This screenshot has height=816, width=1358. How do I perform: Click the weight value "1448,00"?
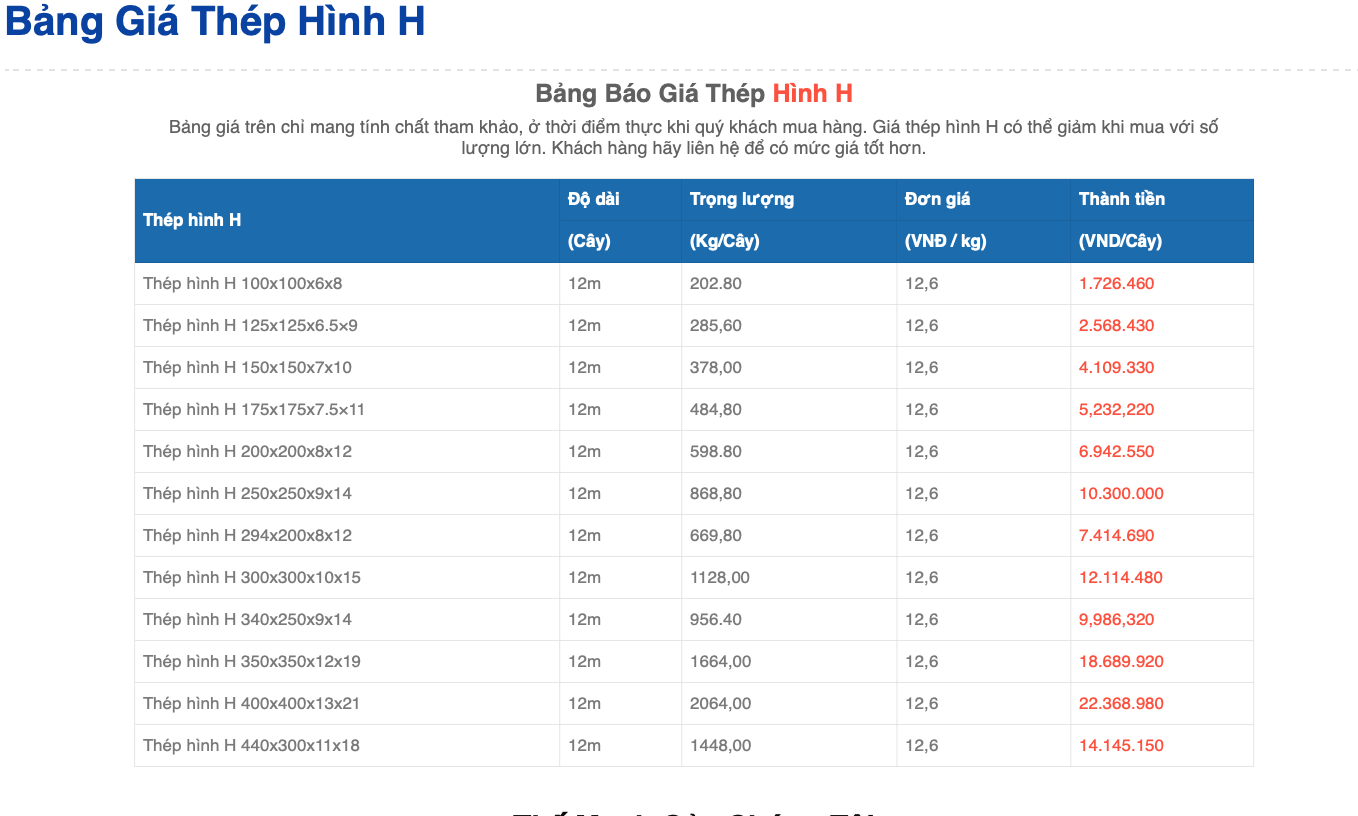720,746
